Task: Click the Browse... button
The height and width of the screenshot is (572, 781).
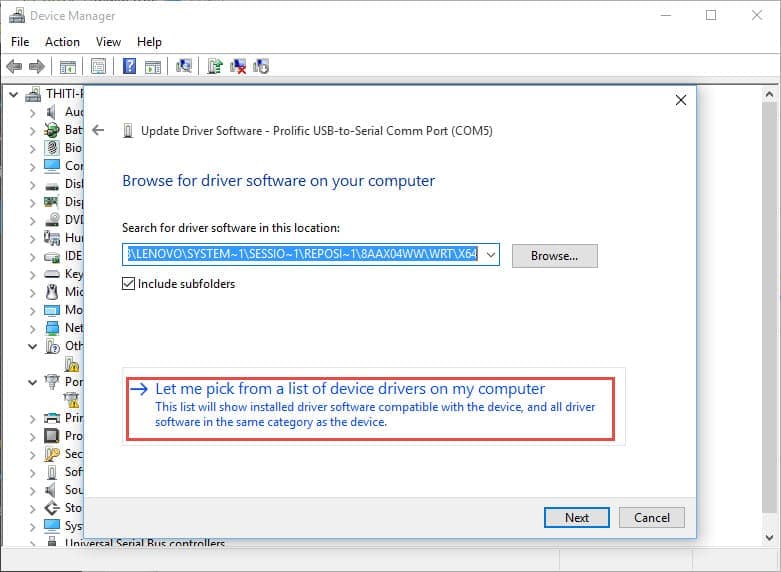Action: pyautogui.click(x=554, y=256)
